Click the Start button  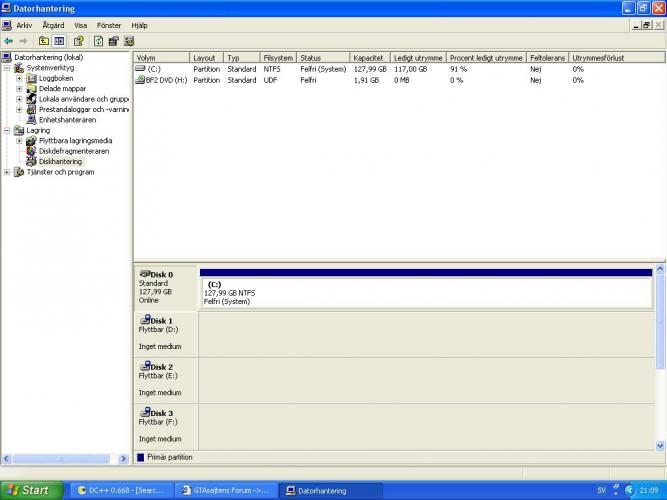(30, 490)
